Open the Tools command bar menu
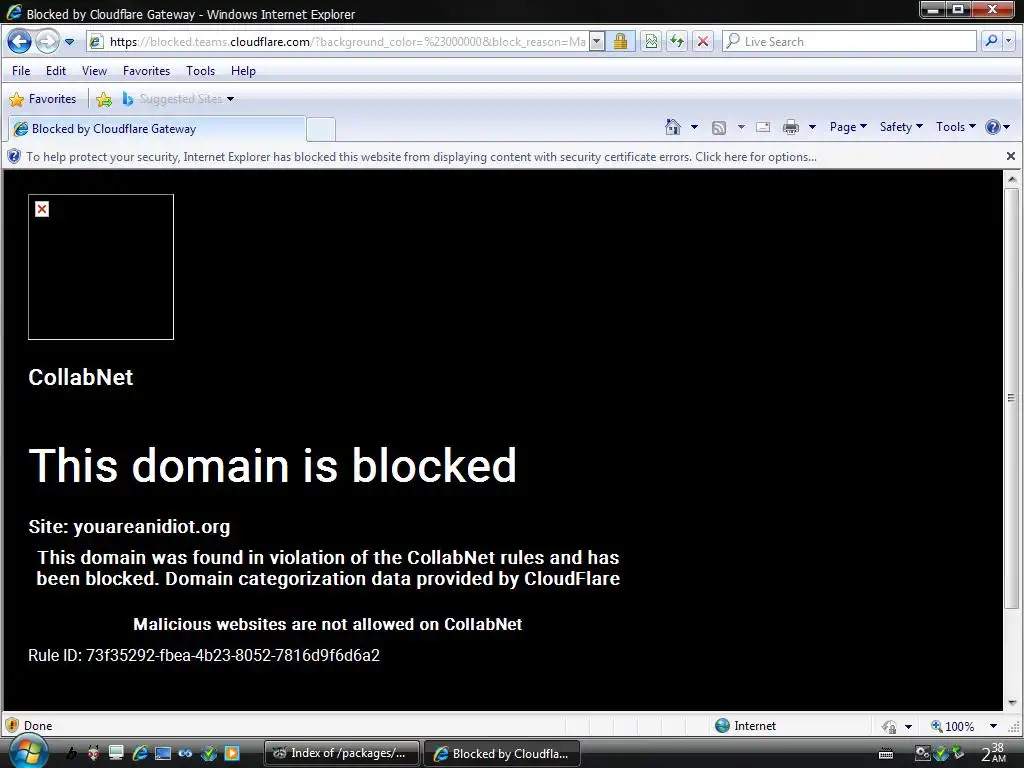 click(955, 127)
